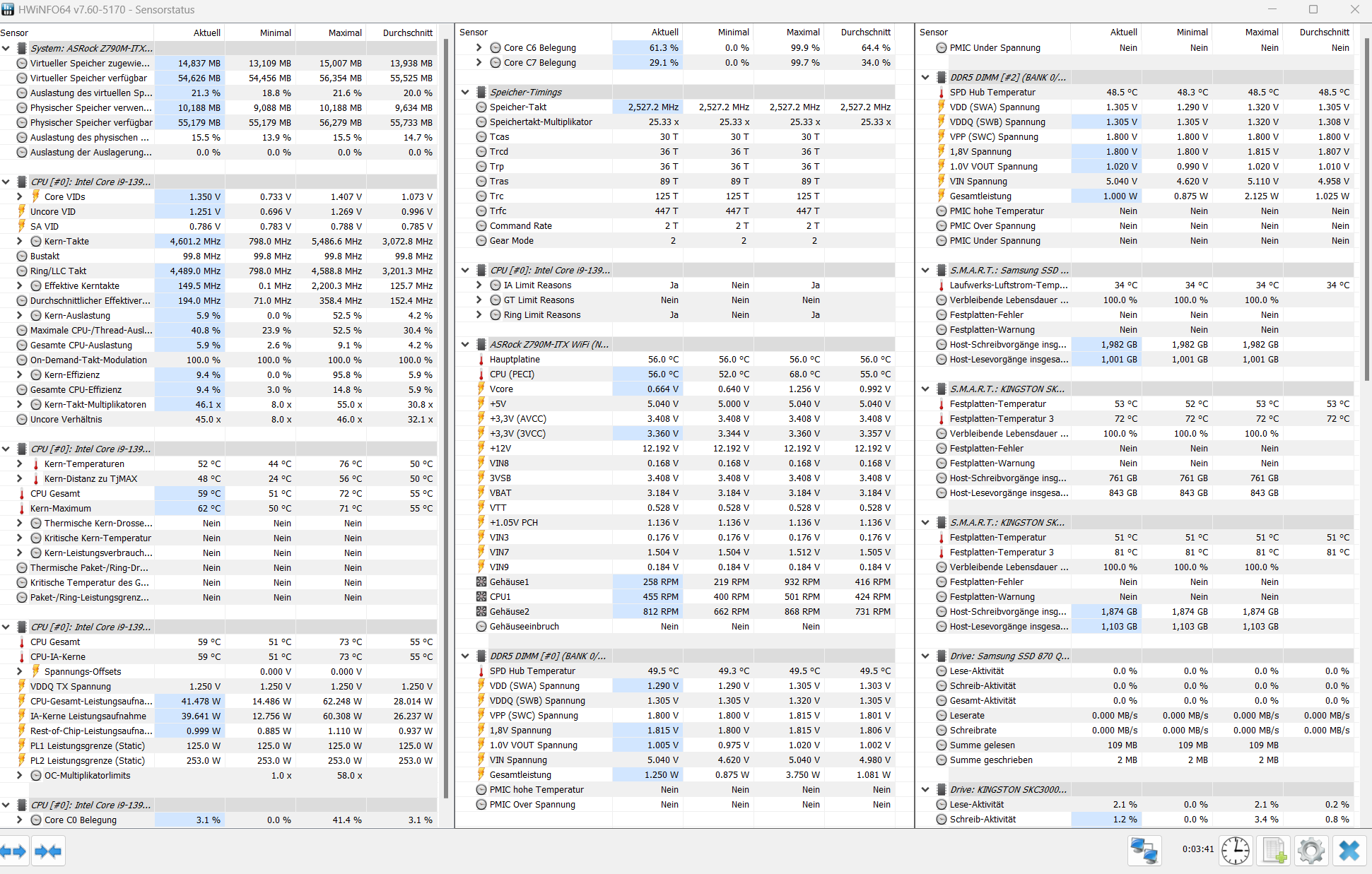Collapse the Speicher-Timings section
The width and height of the screenshot is (1372, 874).
pyautogui.click(x=465, y=92)
